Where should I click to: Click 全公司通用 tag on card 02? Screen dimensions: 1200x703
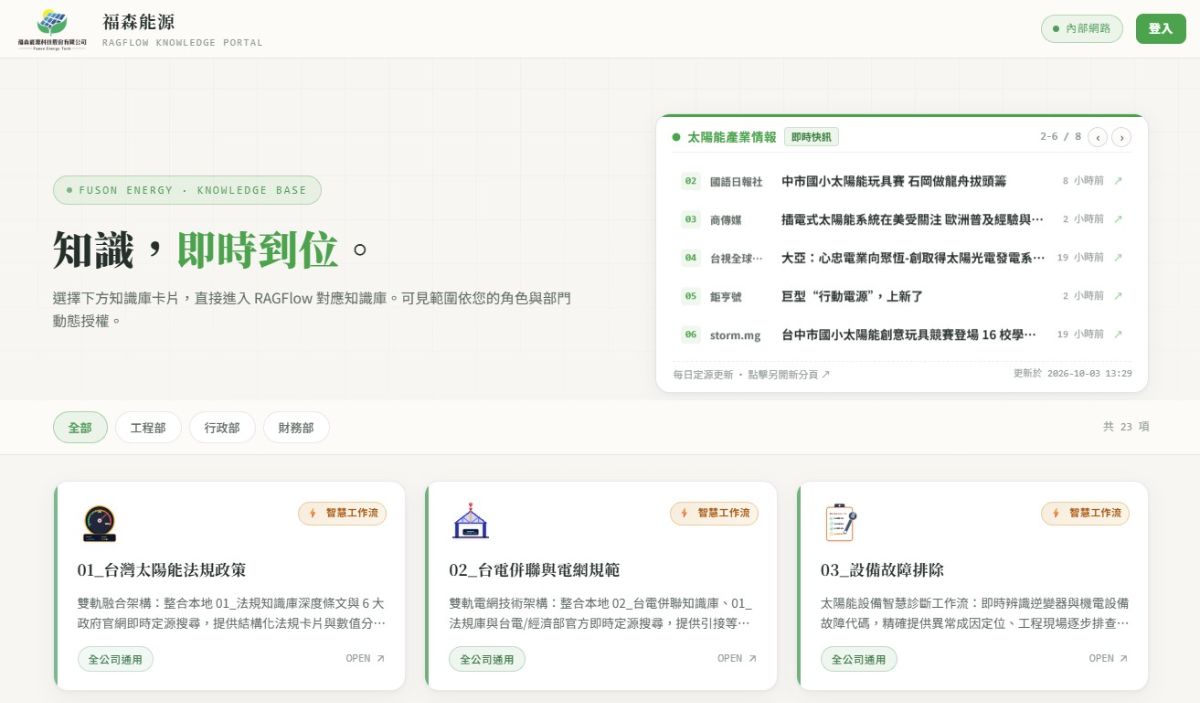pyautogui.click(x=487, y=659)
